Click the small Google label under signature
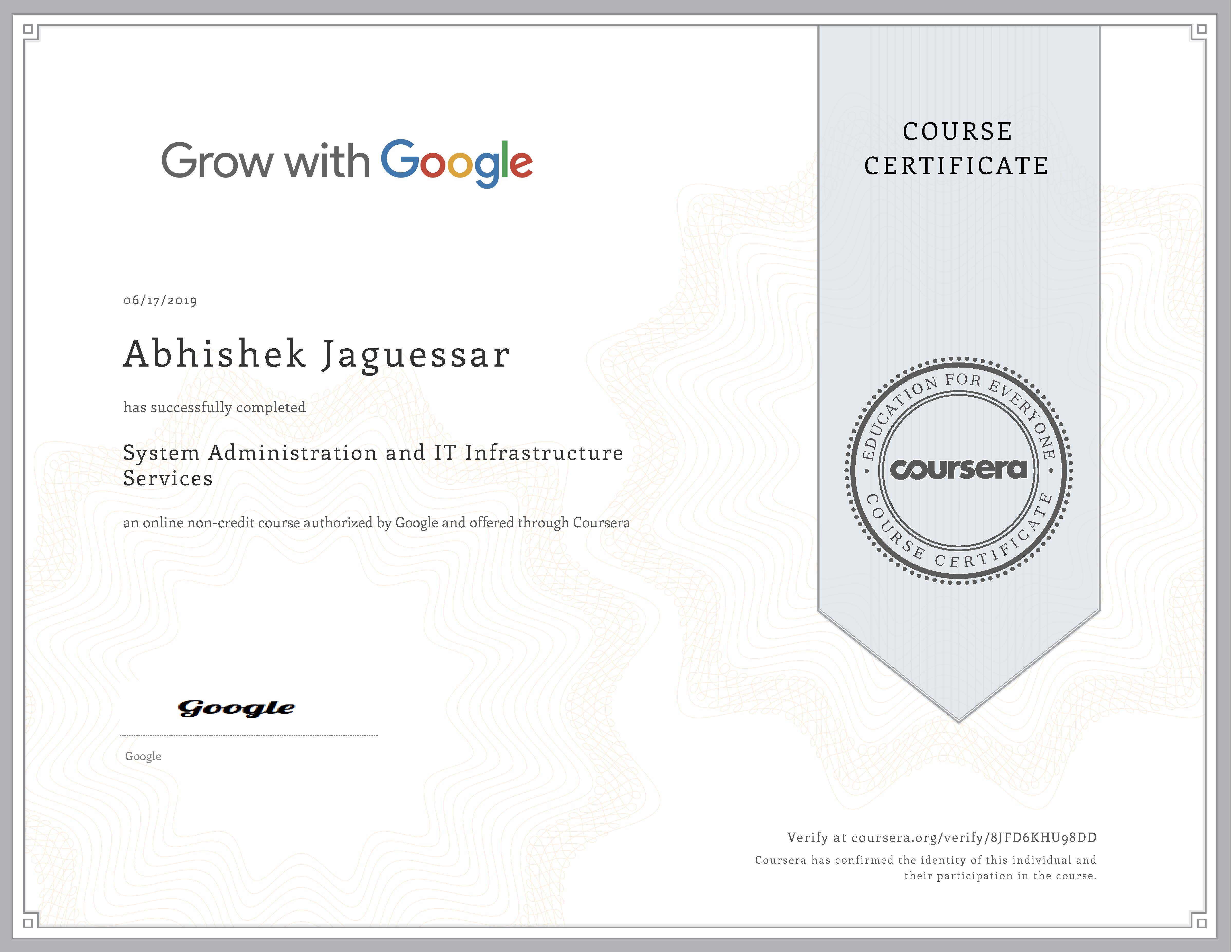 [x=143, y=756]
